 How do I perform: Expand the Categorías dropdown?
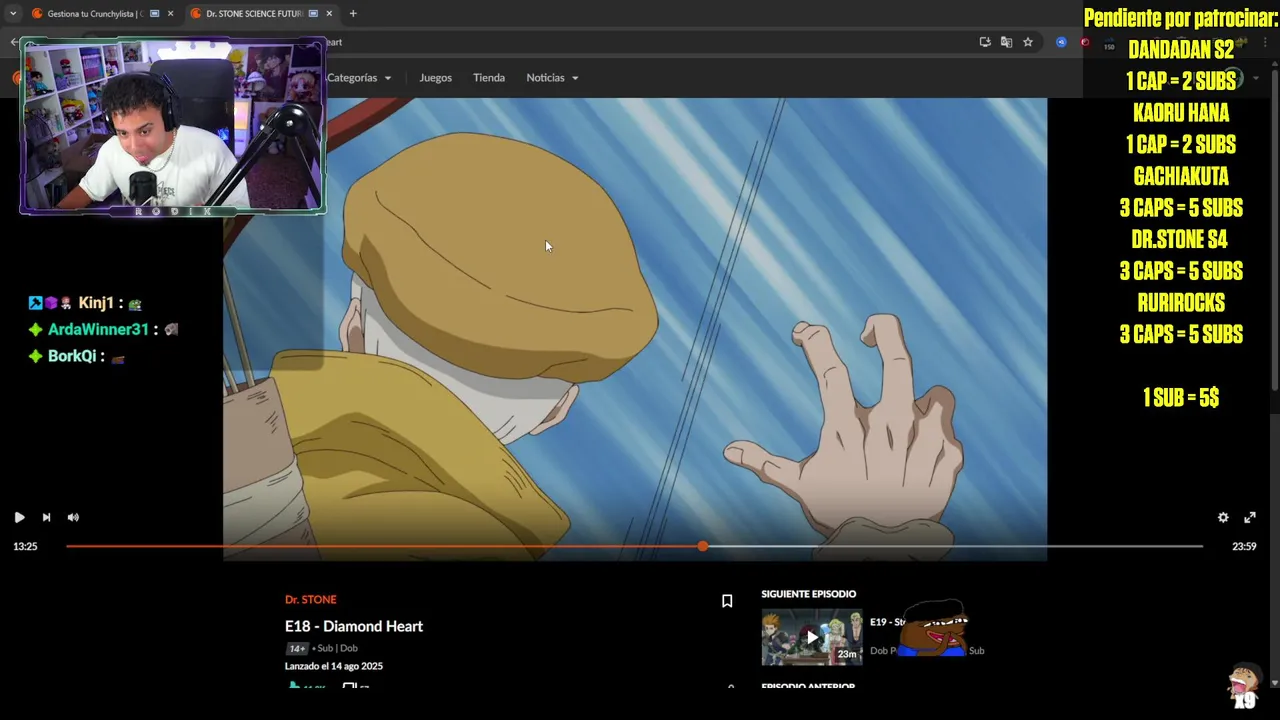[358, 78]
